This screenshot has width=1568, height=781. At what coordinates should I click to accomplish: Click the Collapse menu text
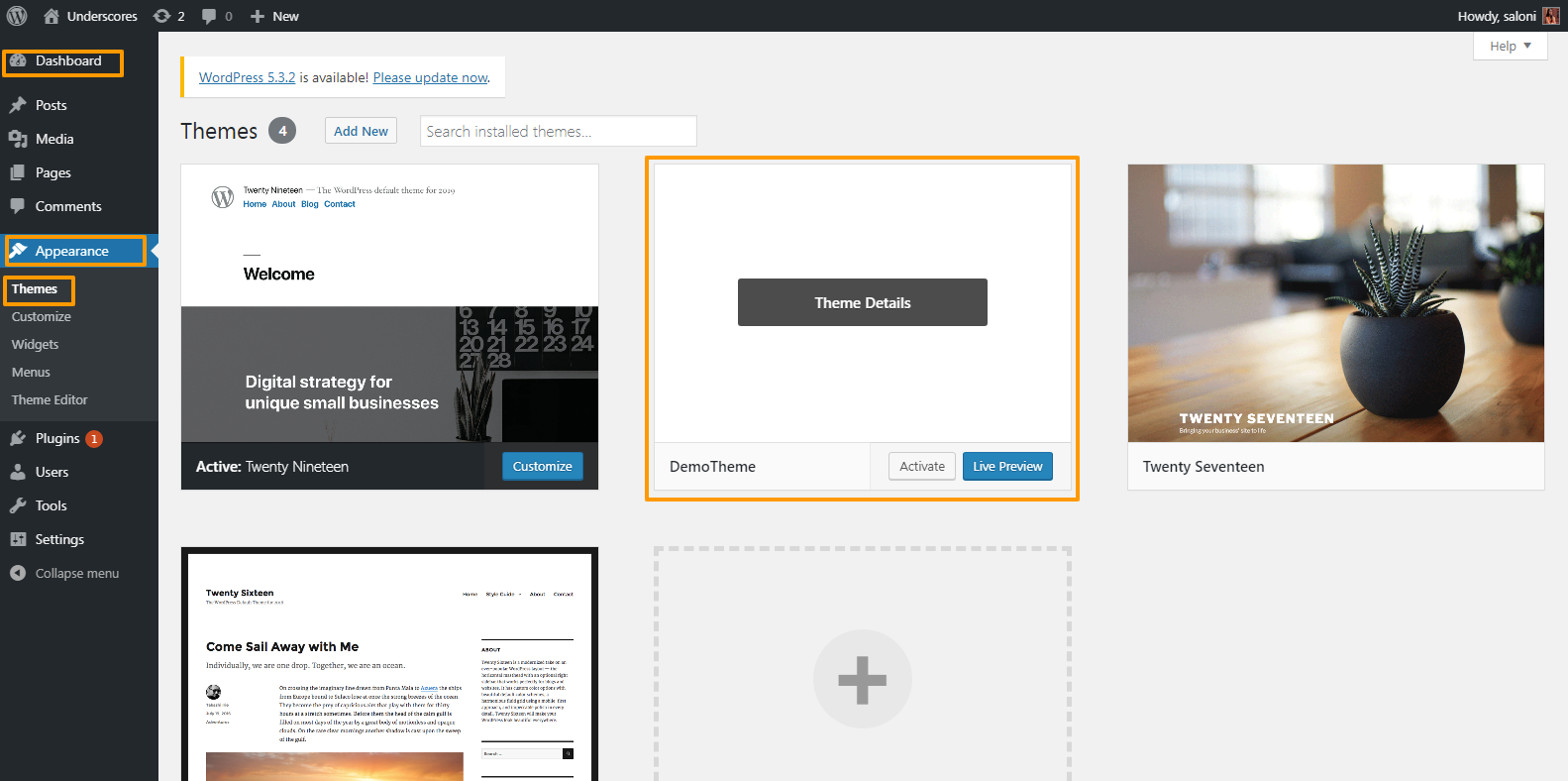tap(77, 573)
